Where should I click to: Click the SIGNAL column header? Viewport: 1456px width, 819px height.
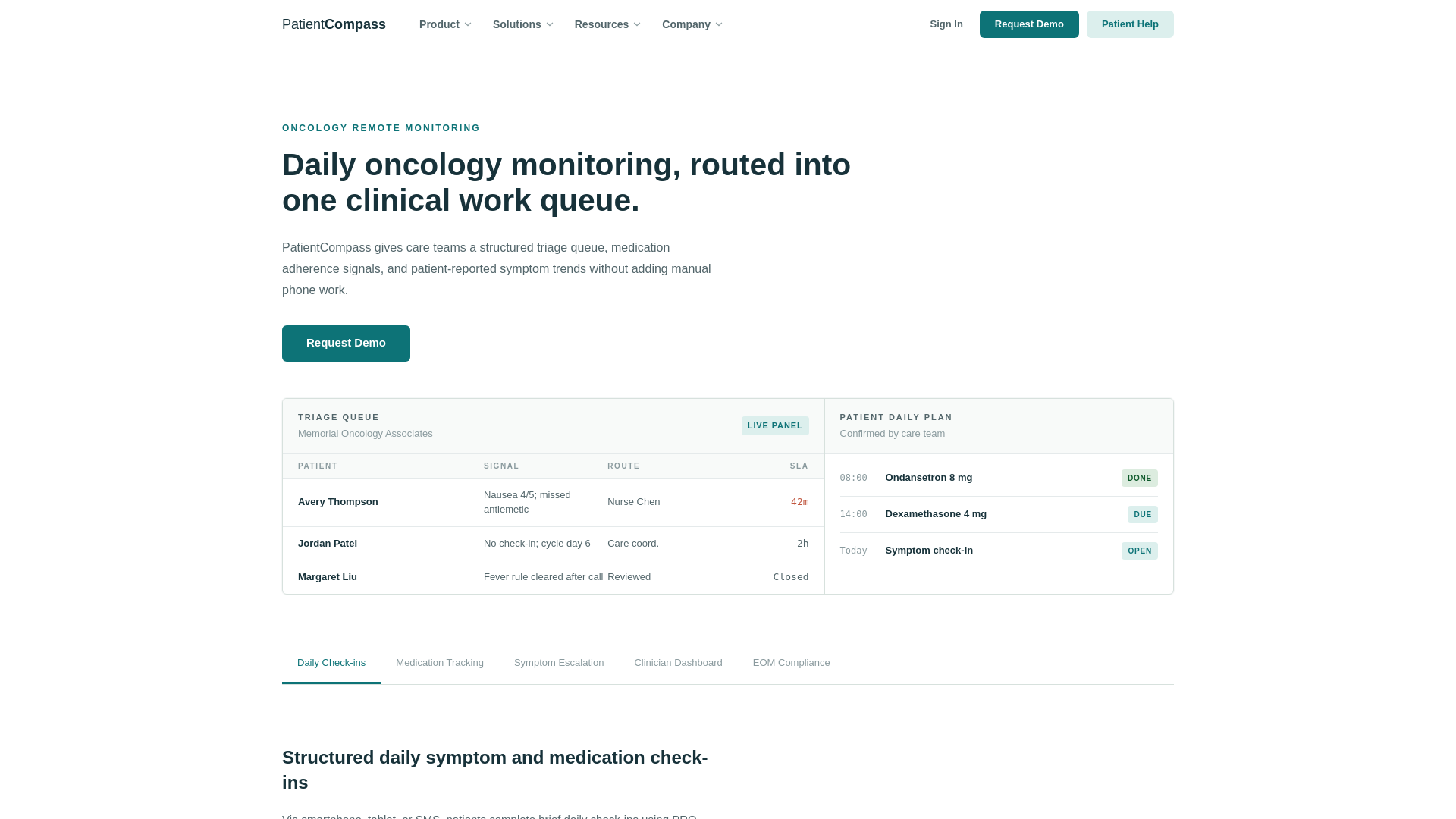click(501, 466)
